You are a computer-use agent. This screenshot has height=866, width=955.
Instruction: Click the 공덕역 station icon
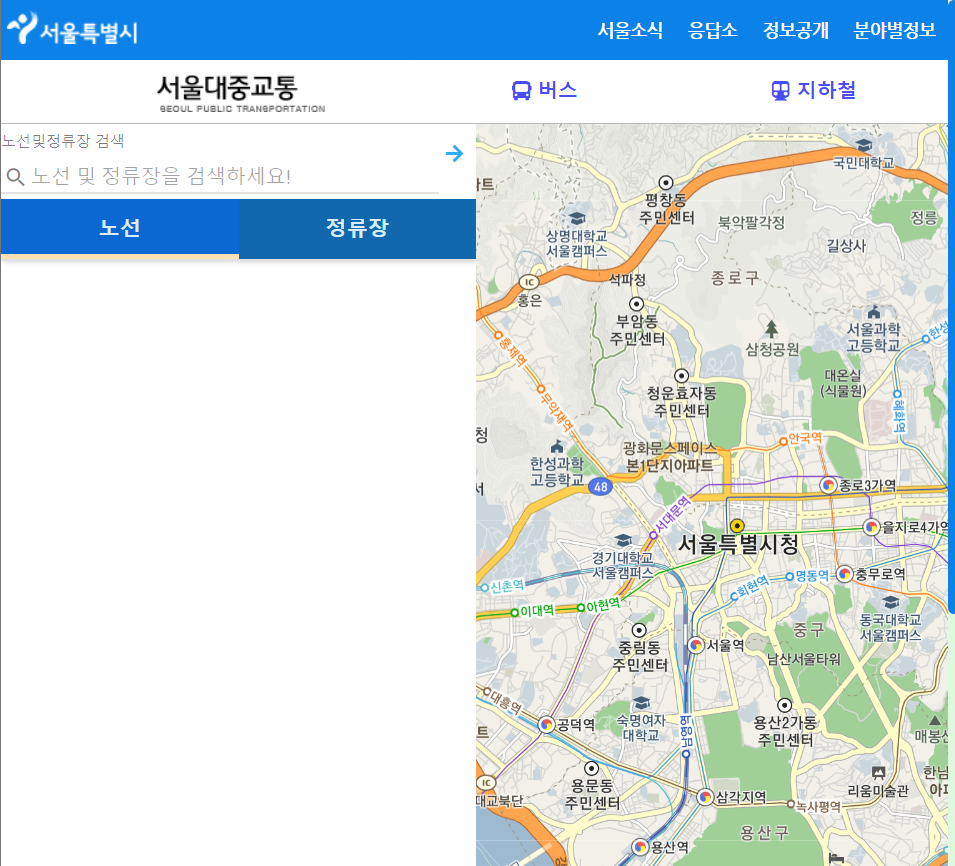point(546,724)
